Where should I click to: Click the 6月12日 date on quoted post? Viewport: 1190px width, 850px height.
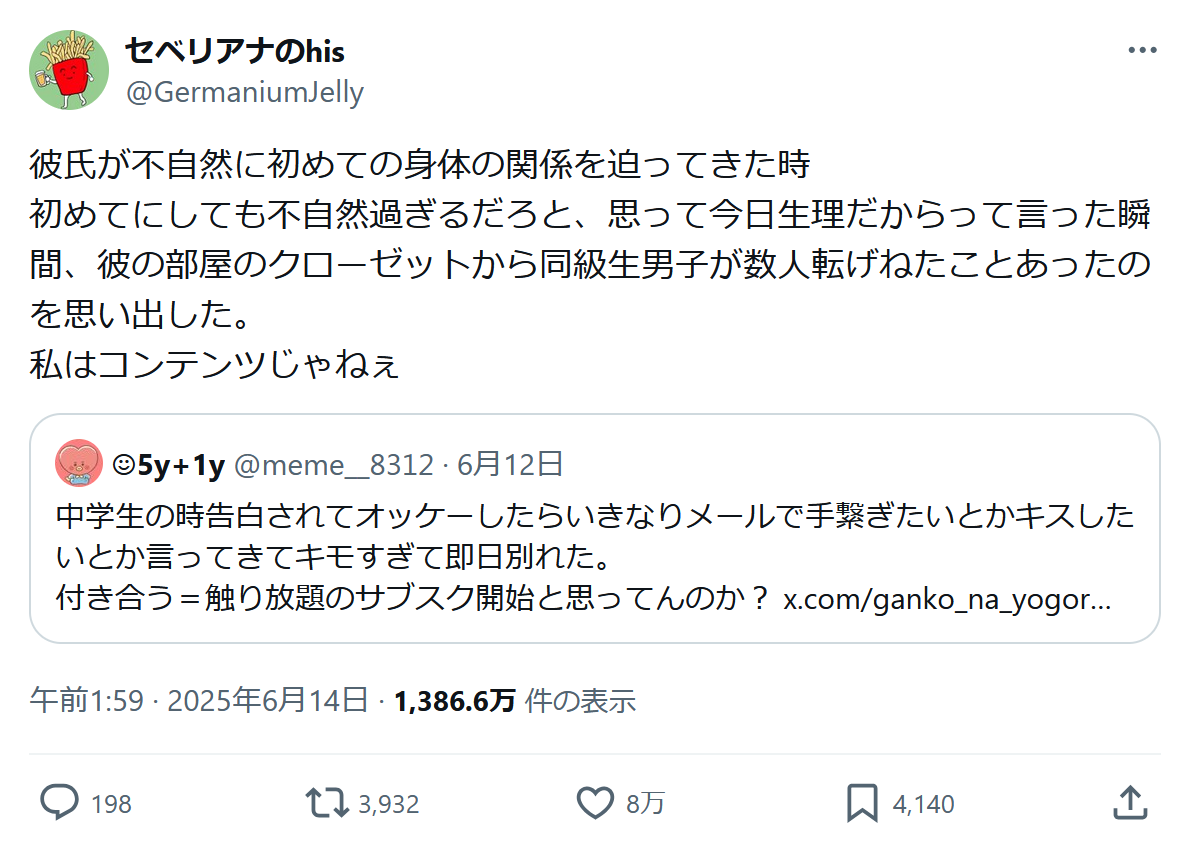(x=510, y=465)
